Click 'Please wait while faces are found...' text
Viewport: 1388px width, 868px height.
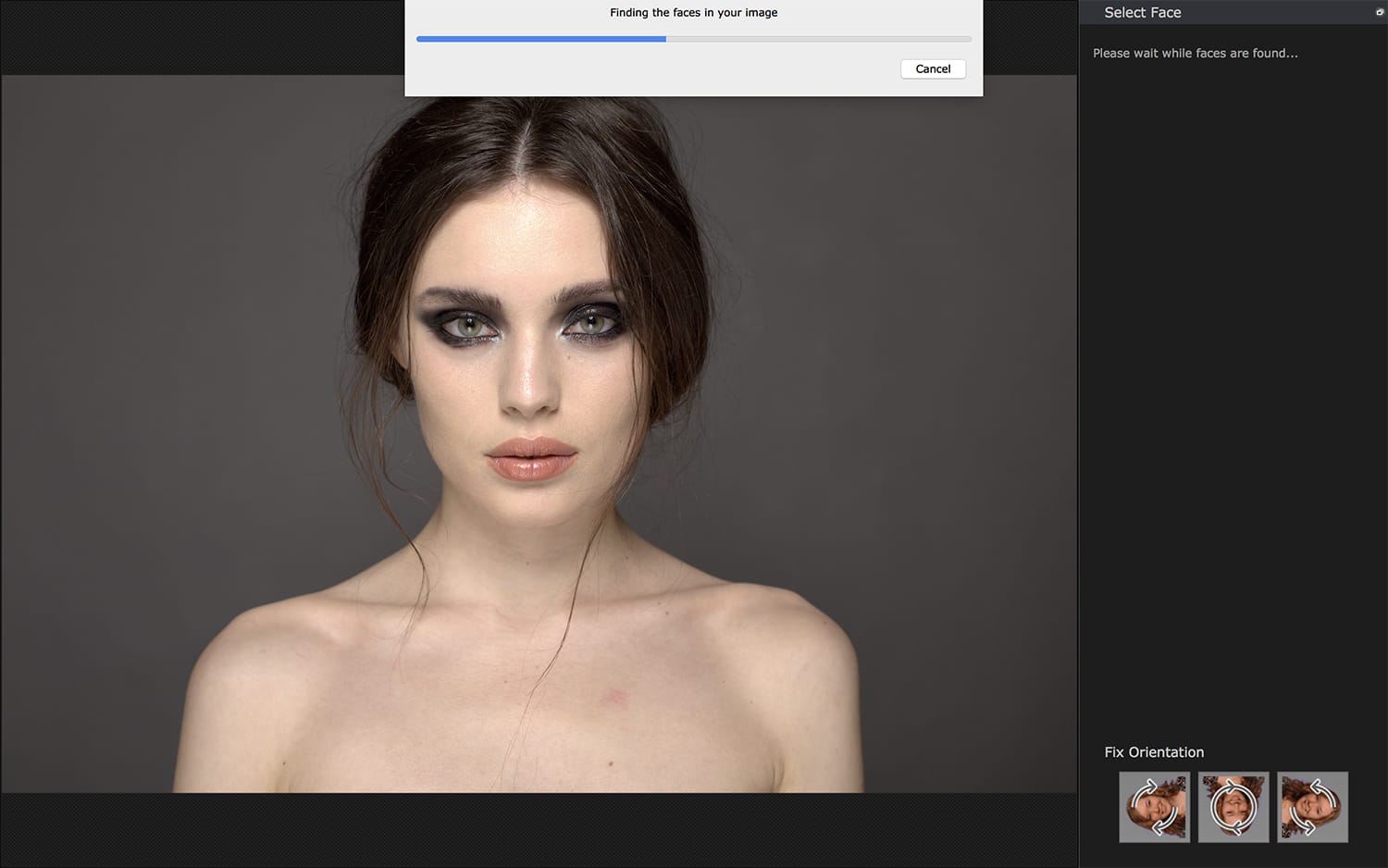[1196, 54]
